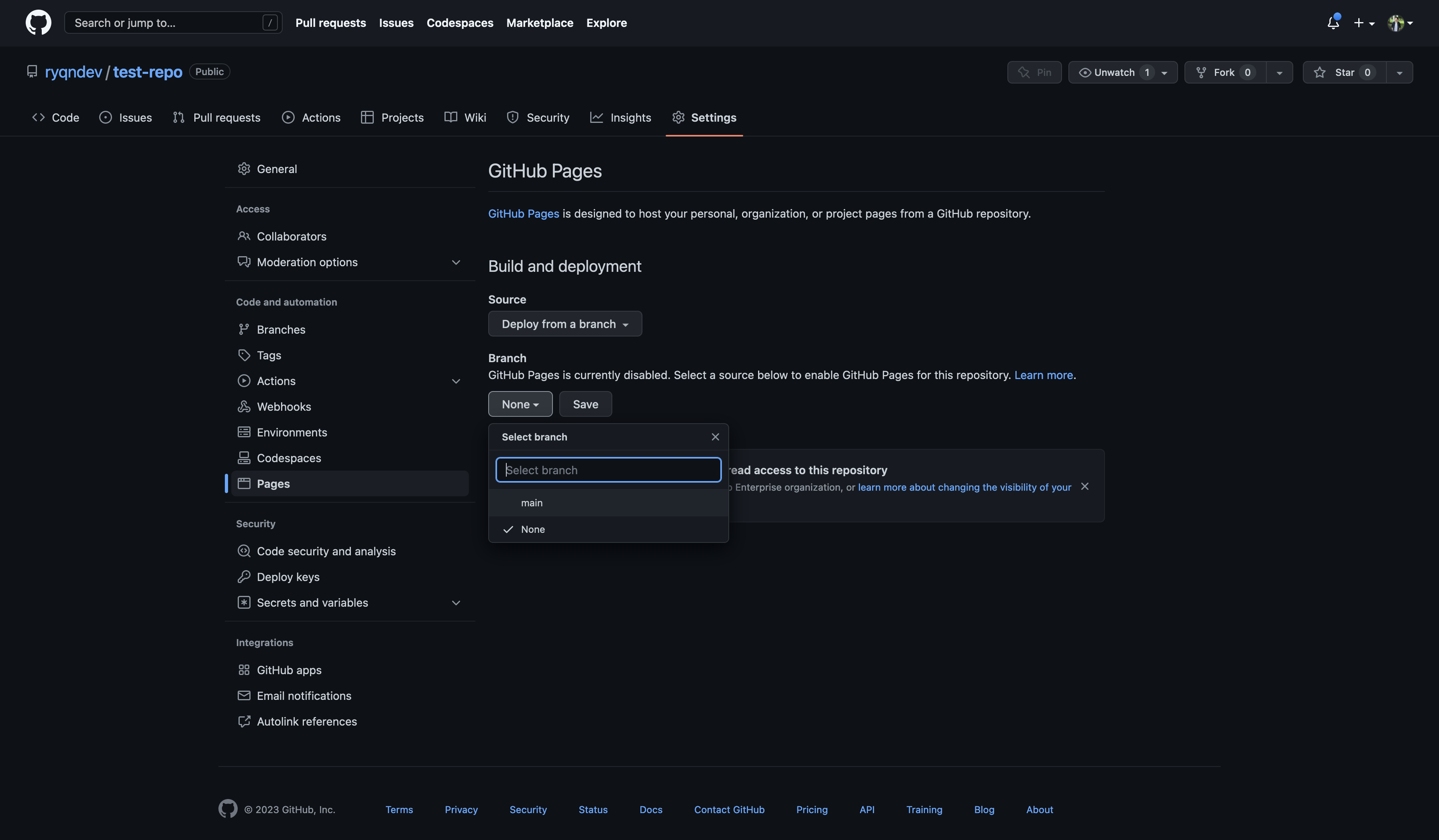
Task: Open Codespaces from the top header
Action: (460, 23)
